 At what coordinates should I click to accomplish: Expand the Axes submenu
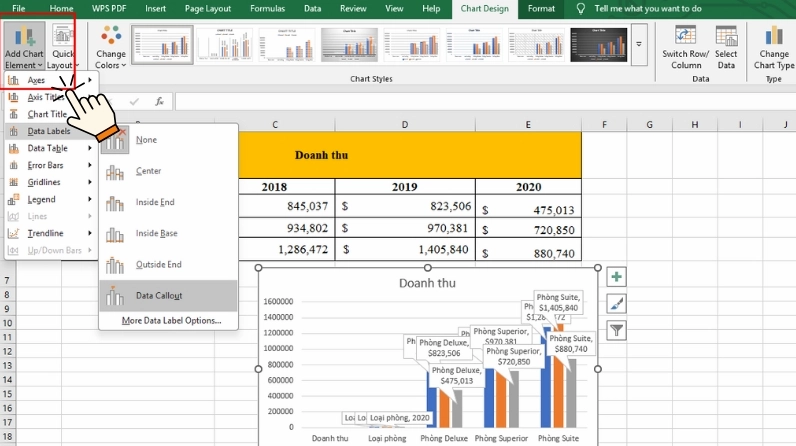coord(51,80)
